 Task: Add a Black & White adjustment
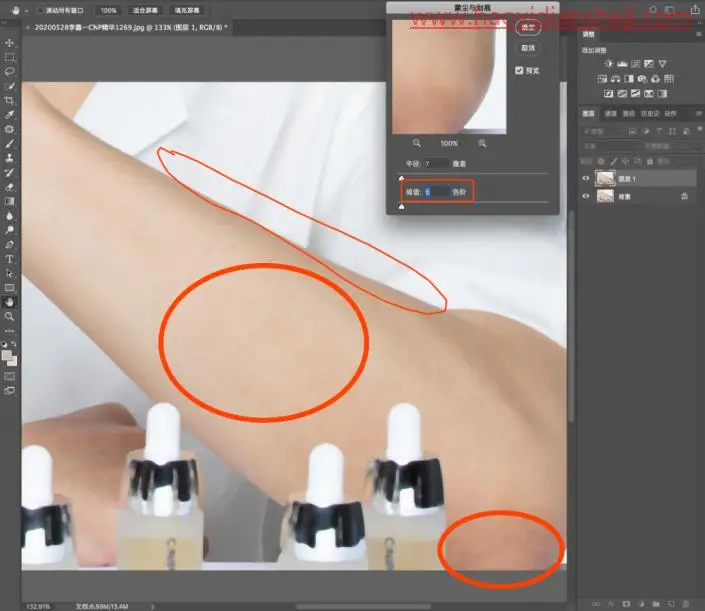click(x=629, y=79)
